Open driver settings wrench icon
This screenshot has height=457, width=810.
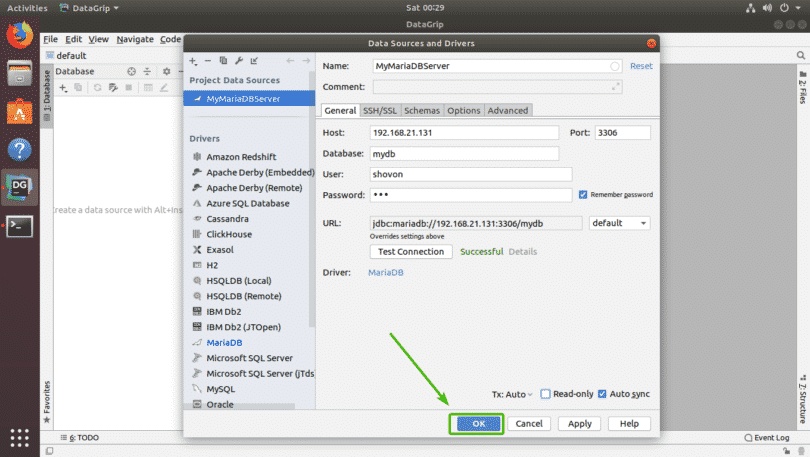coord(239,61)
